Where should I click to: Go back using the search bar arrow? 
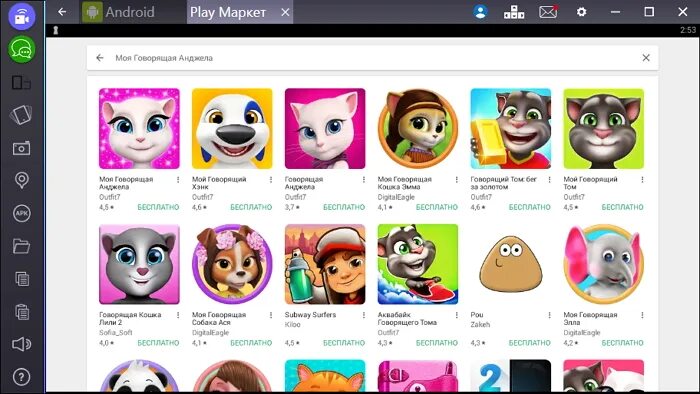(100, 58)
